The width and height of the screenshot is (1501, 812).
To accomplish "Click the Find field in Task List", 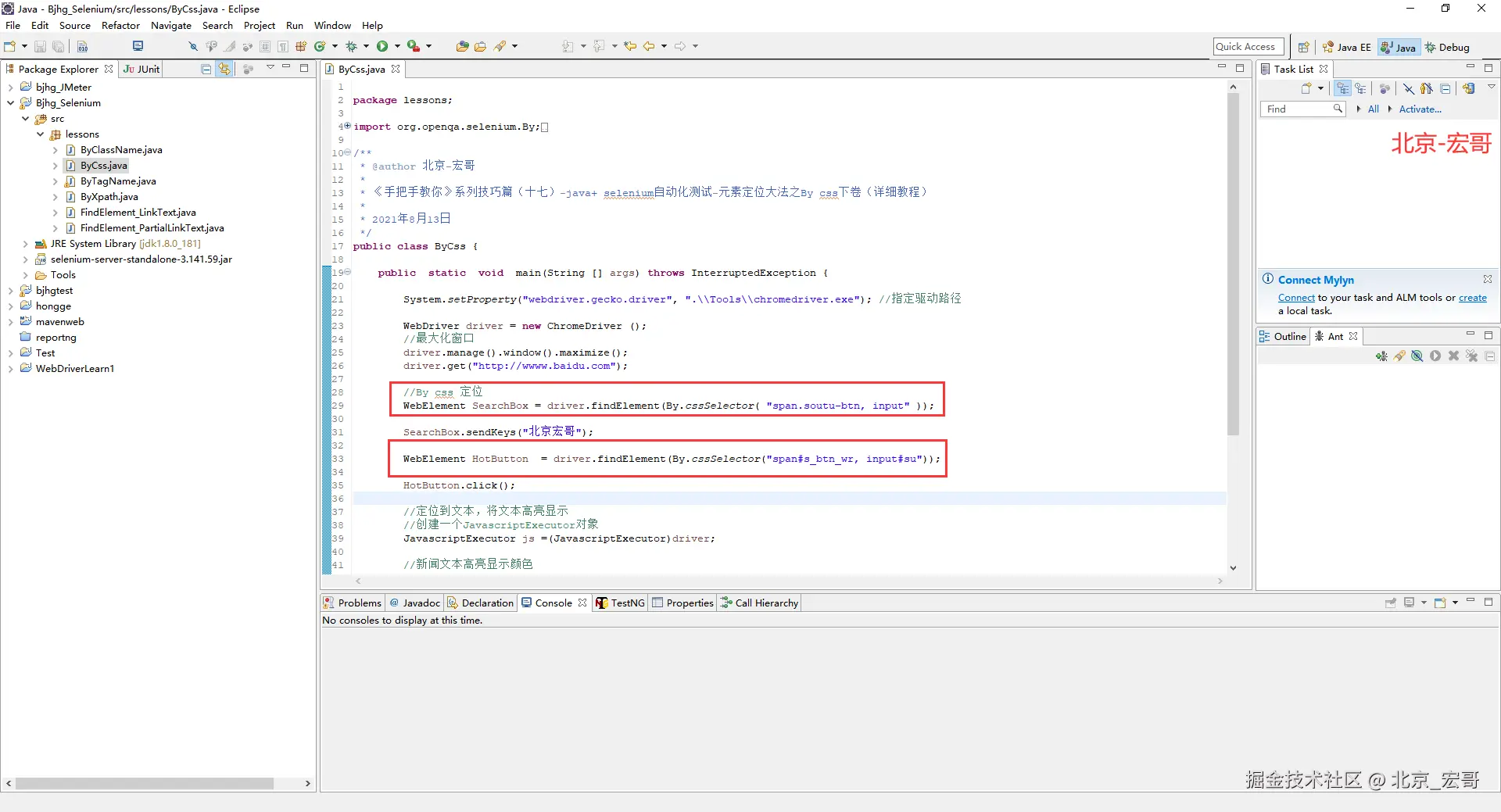I will (x=1302, y=109).
